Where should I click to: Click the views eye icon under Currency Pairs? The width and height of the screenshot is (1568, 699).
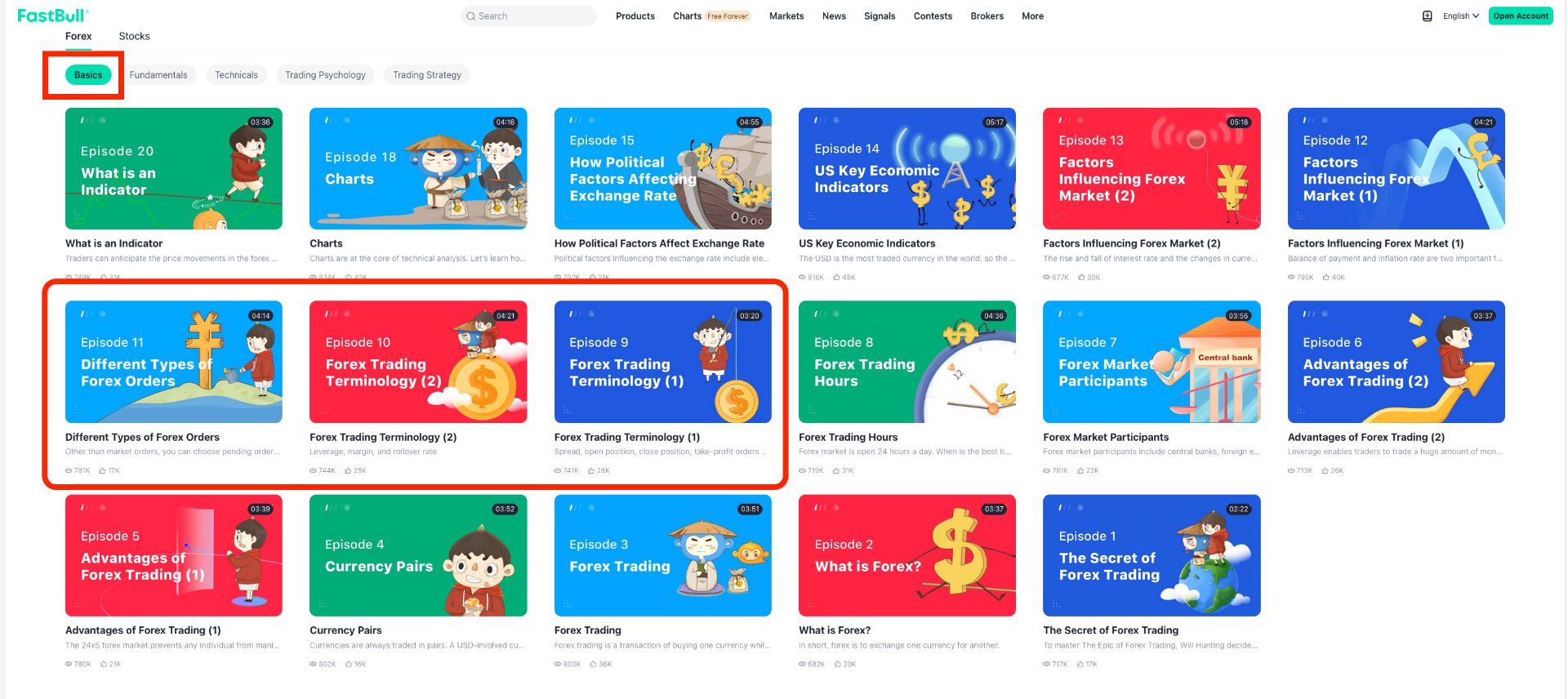pyautogui.click(x=314, y=665)
